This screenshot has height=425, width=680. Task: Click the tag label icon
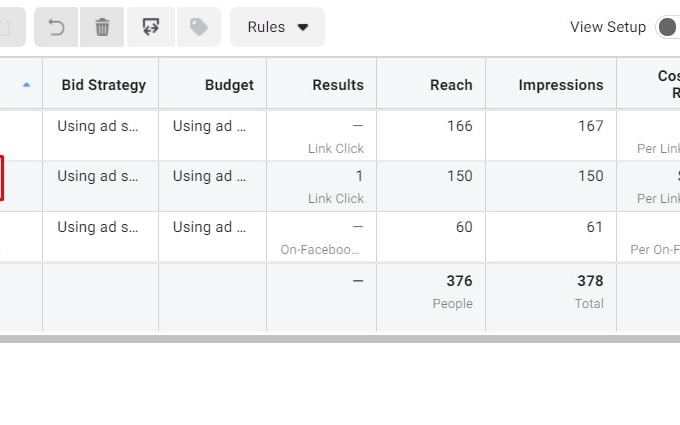click(199, 27)
